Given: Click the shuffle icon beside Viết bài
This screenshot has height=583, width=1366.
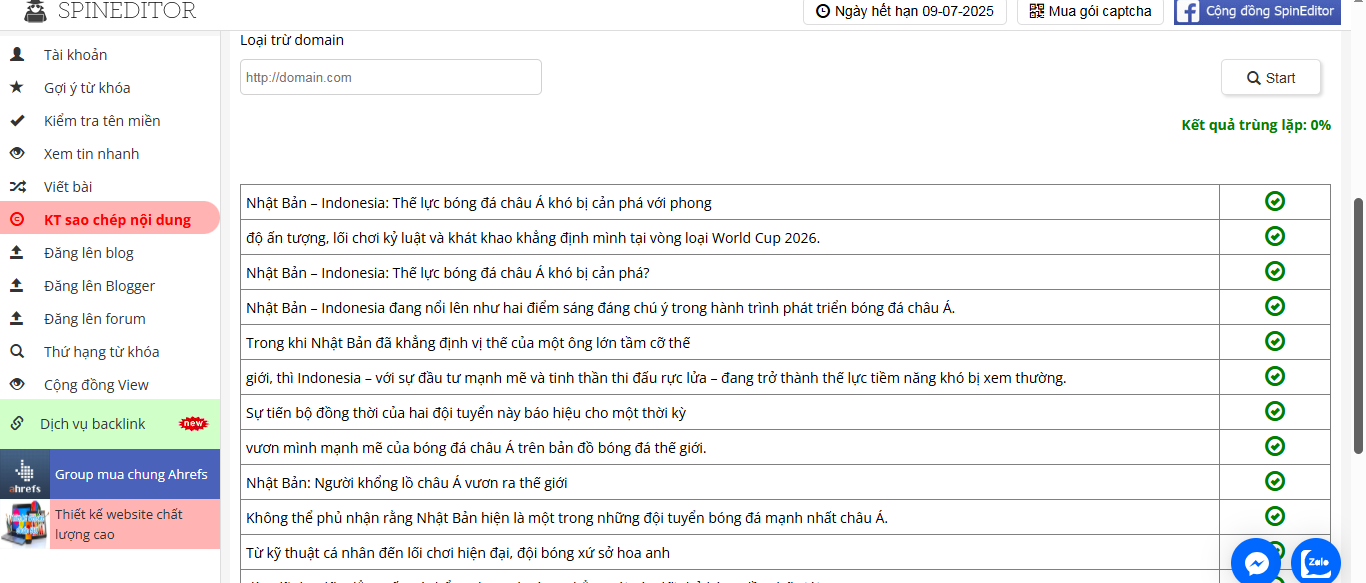Looking at the screenshot, I should [17, 187].
